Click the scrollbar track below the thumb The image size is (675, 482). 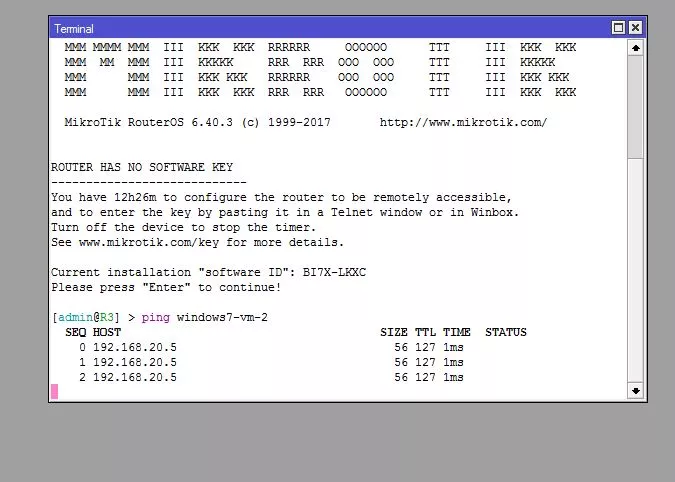point(635,270)
